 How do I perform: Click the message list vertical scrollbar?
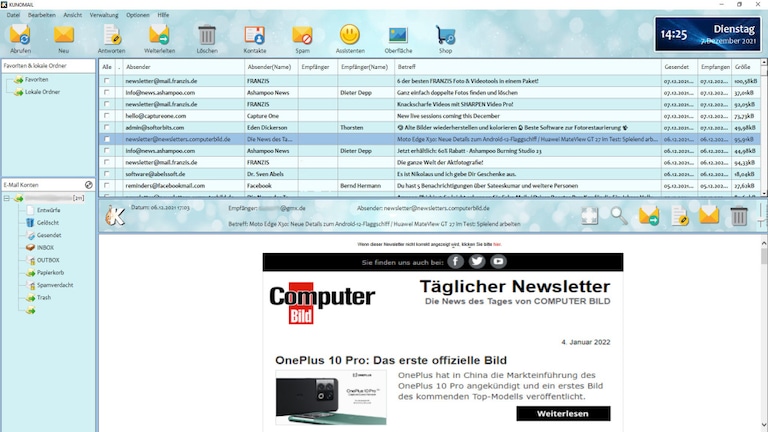pyautogui.click(x=763, y=130)
